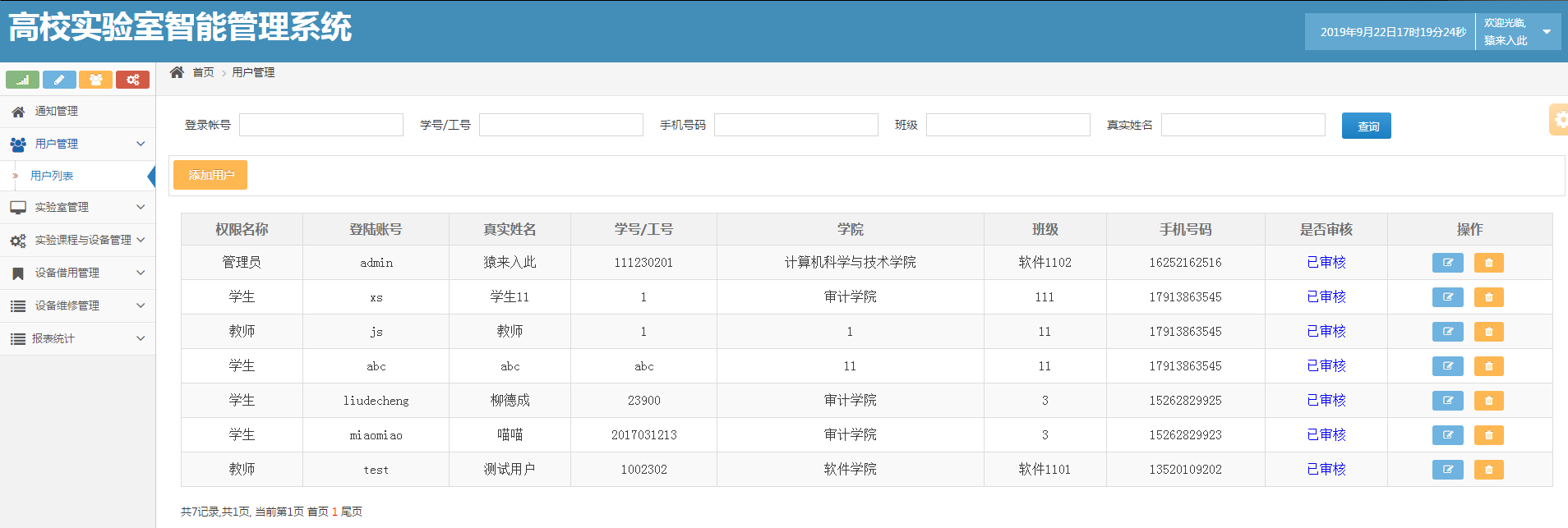Delete the miaomiao user row
Screen dimensions: 1568x528
(x=1489, y=435)
